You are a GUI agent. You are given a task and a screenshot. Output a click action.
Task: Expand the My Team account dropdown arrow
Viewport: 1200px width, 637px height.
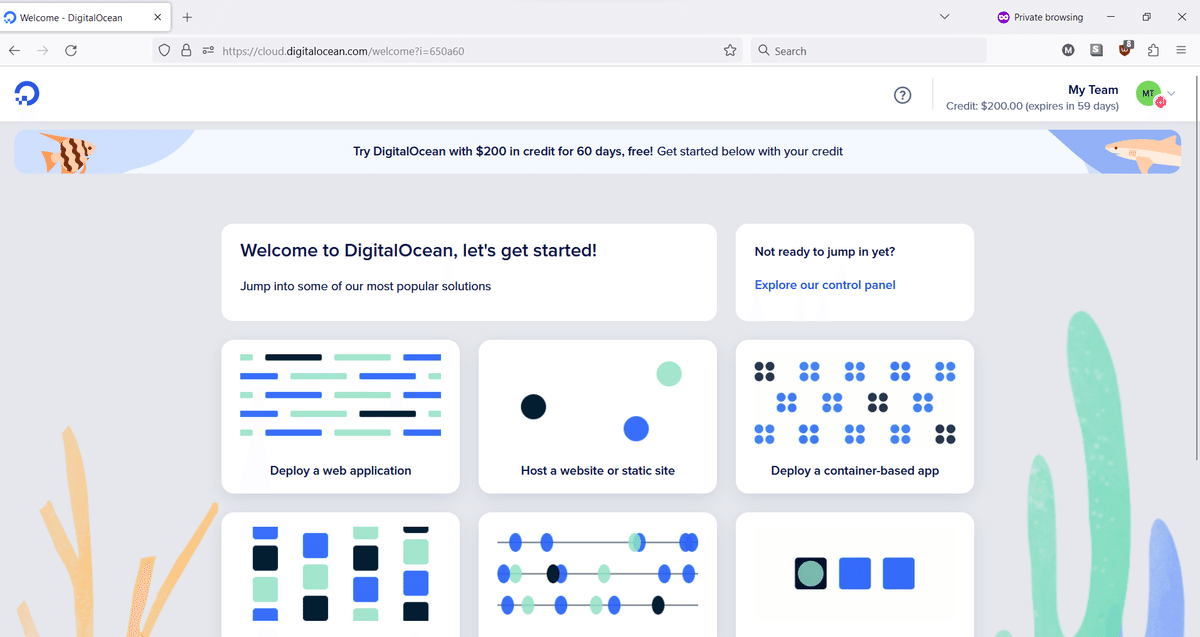click(x=1172, y=94)
